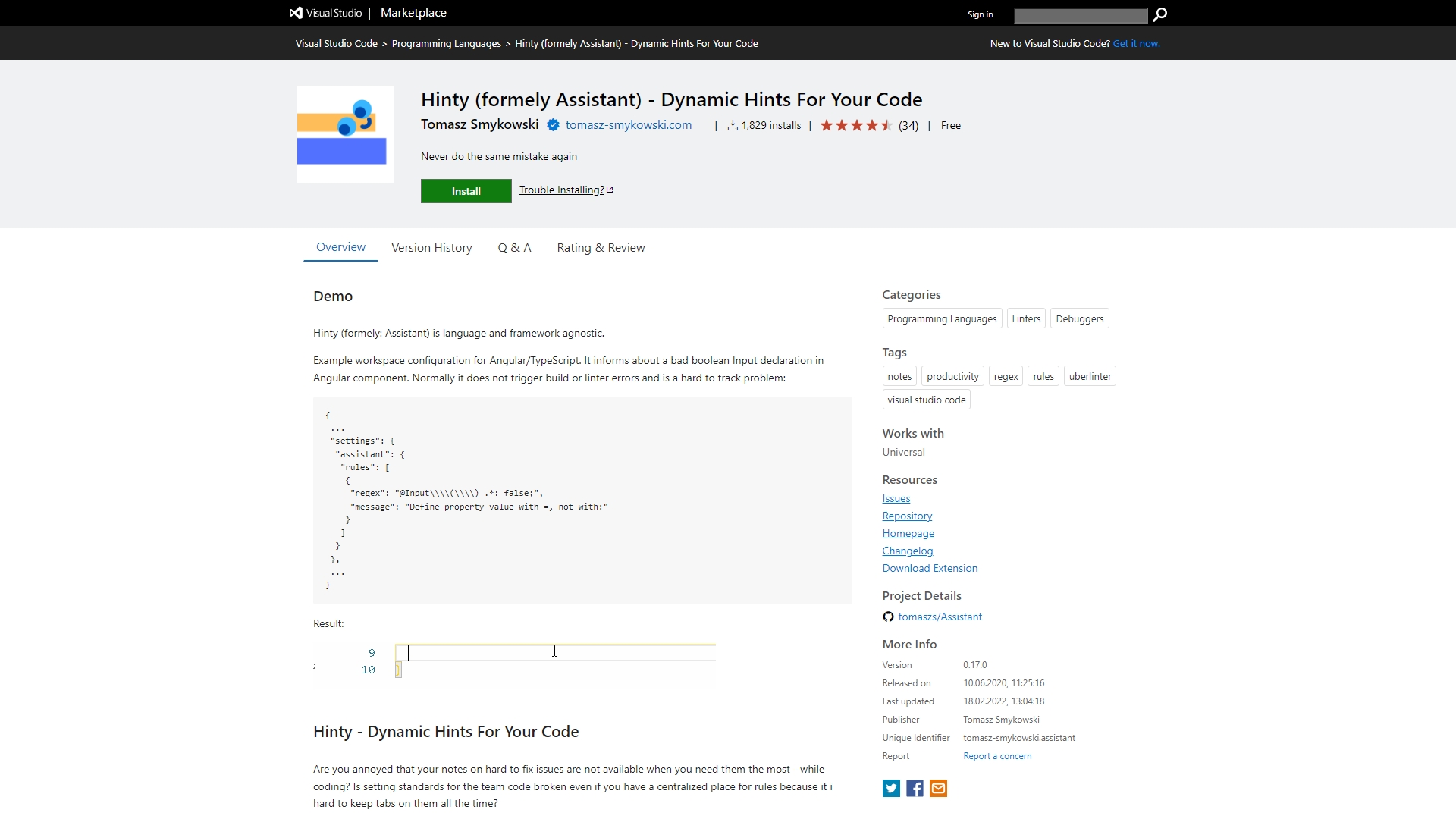
Task: Open tomaszs/Assistant project link
Action: pyautogui.click(x=940, y=617)
